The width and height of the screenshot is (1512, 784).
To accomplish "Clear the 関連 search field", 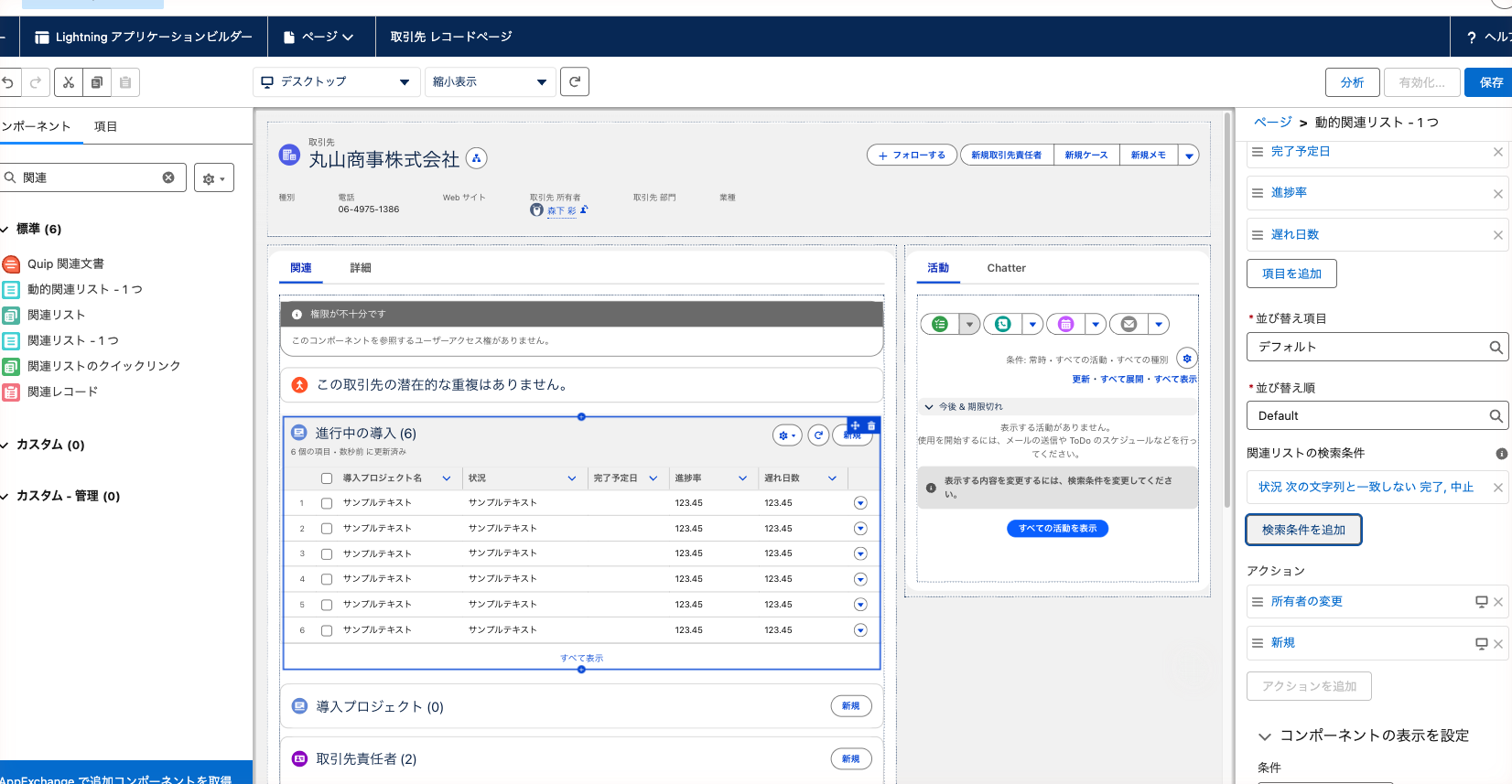I will tap(168, 177).
